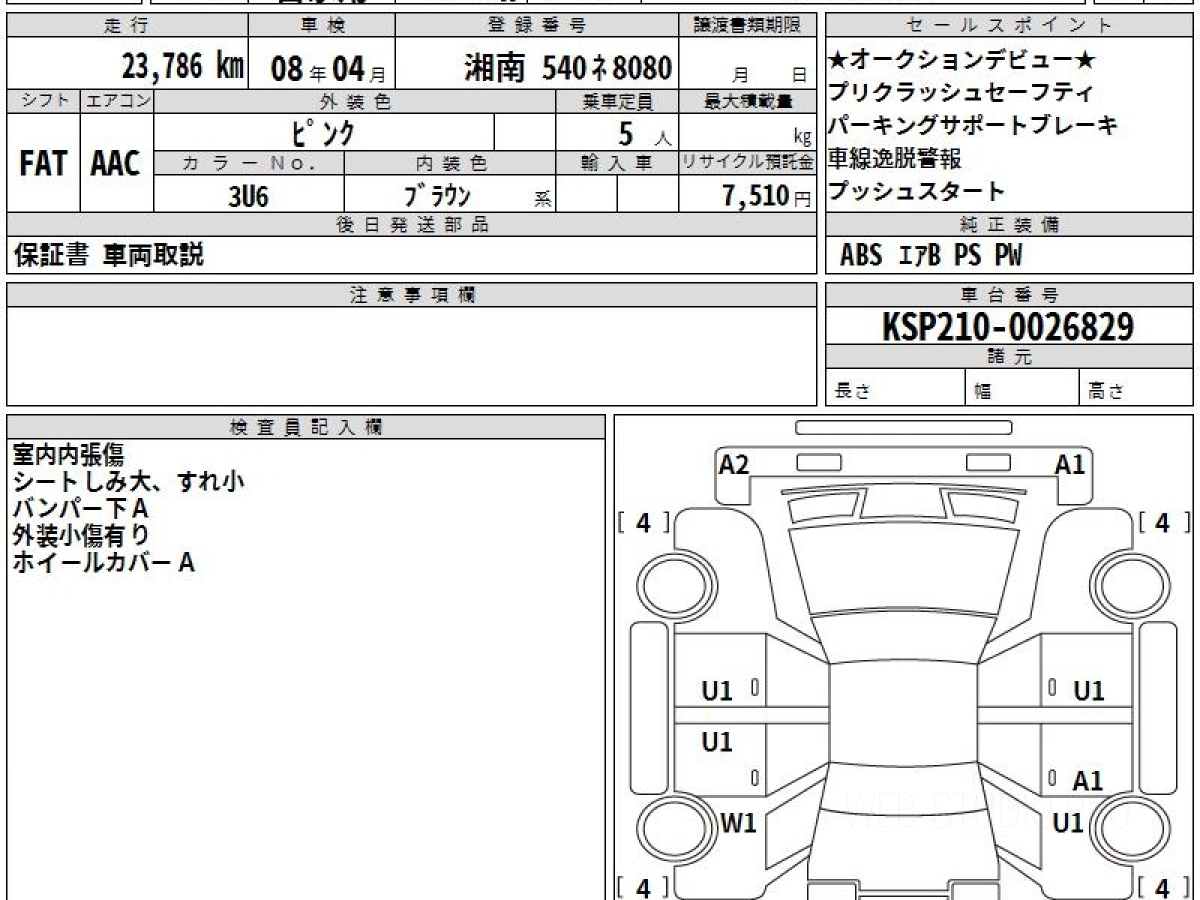Select the 外装小傷有り note
Viewport: 1200px width, 900px height.
(81, 536)
